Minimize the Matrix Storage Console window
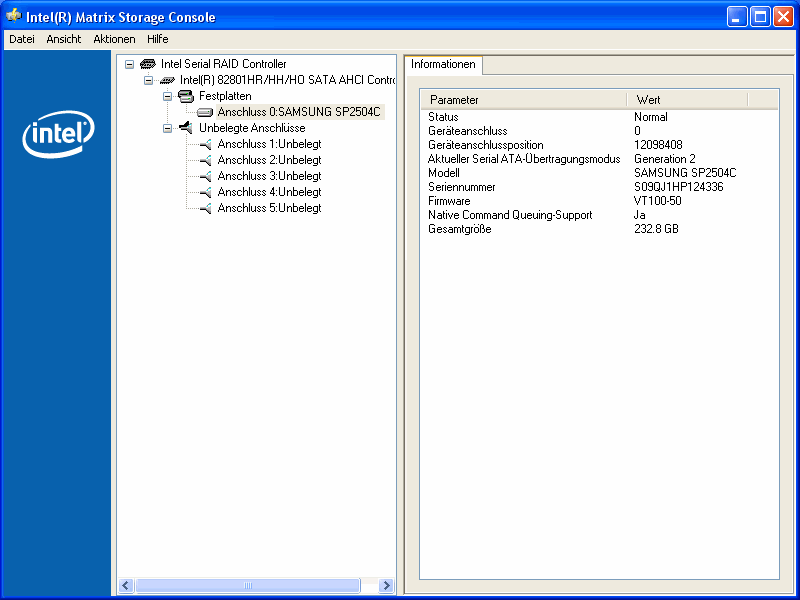Image resolution: width=800 pixels, height=600 pixels. pyautogui.click(x=737, y=17)
